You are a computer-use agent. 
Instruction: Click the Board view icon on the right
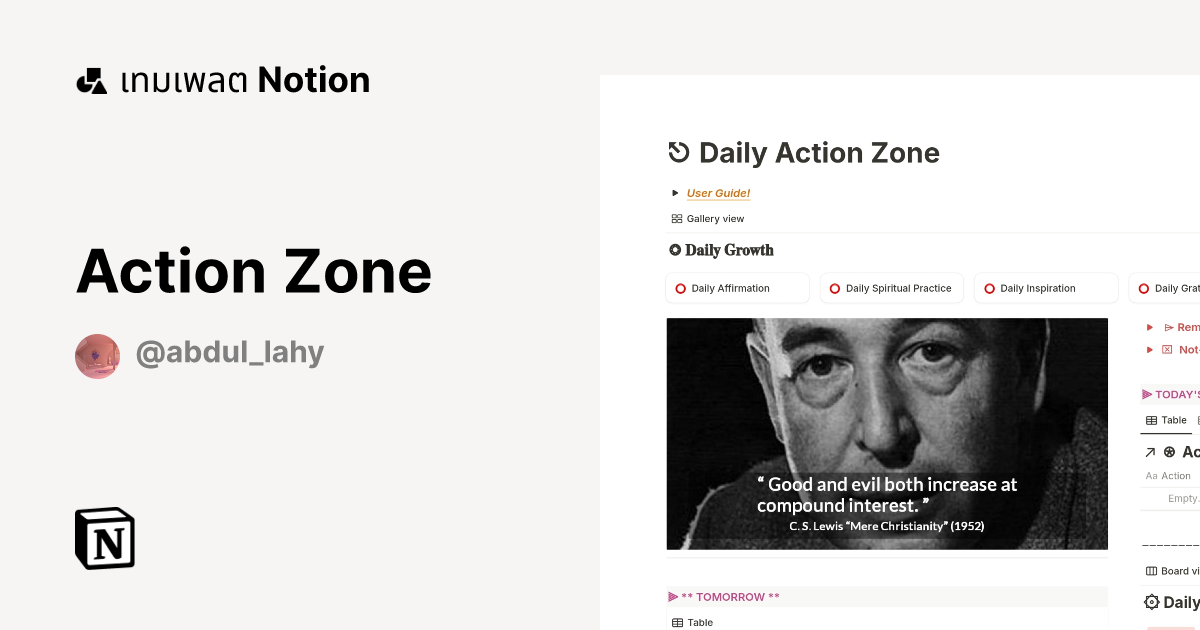[x=1150, y=570]
